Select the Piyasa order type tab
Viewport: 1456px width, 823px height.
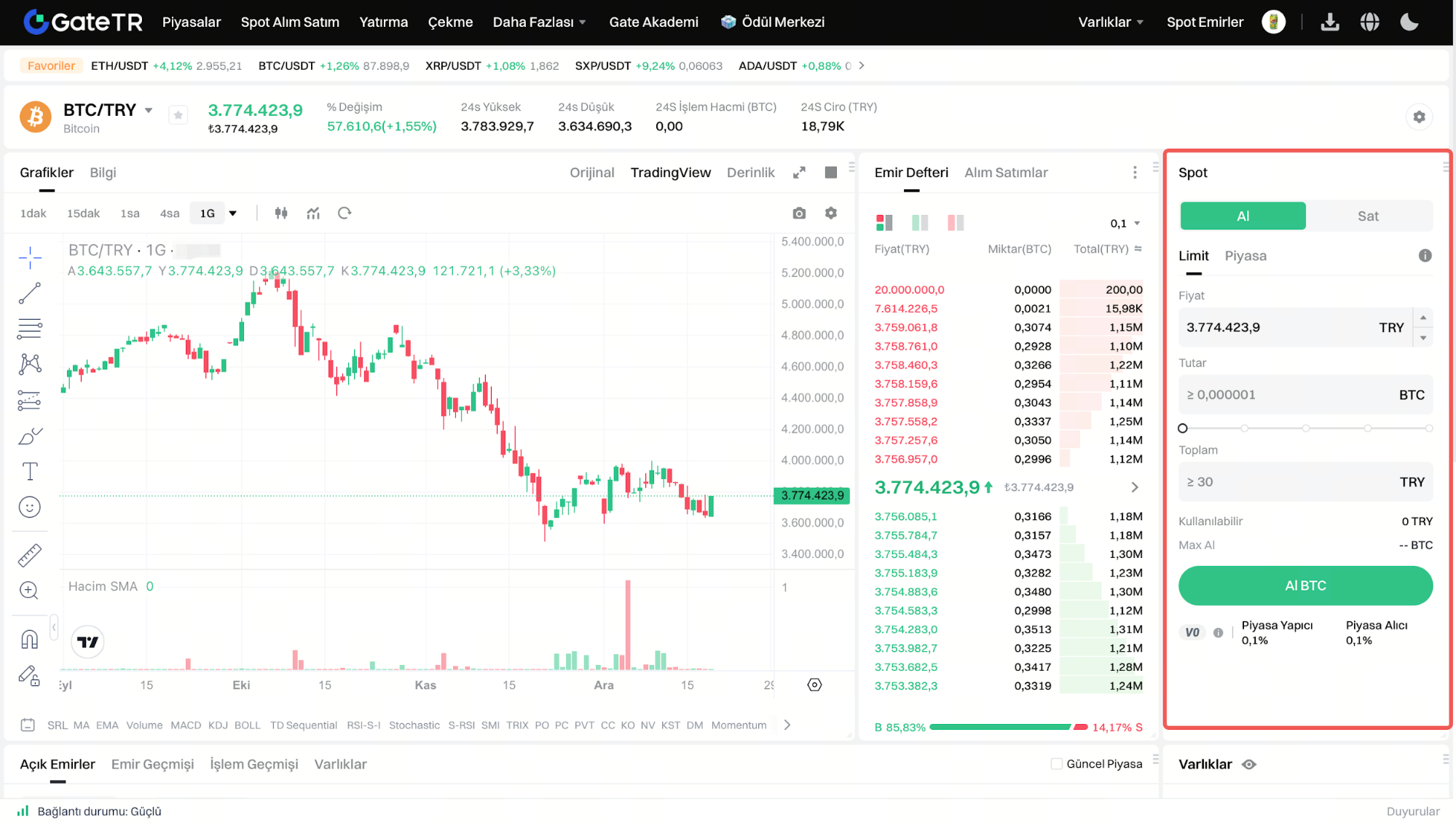tap(1245, 256)
